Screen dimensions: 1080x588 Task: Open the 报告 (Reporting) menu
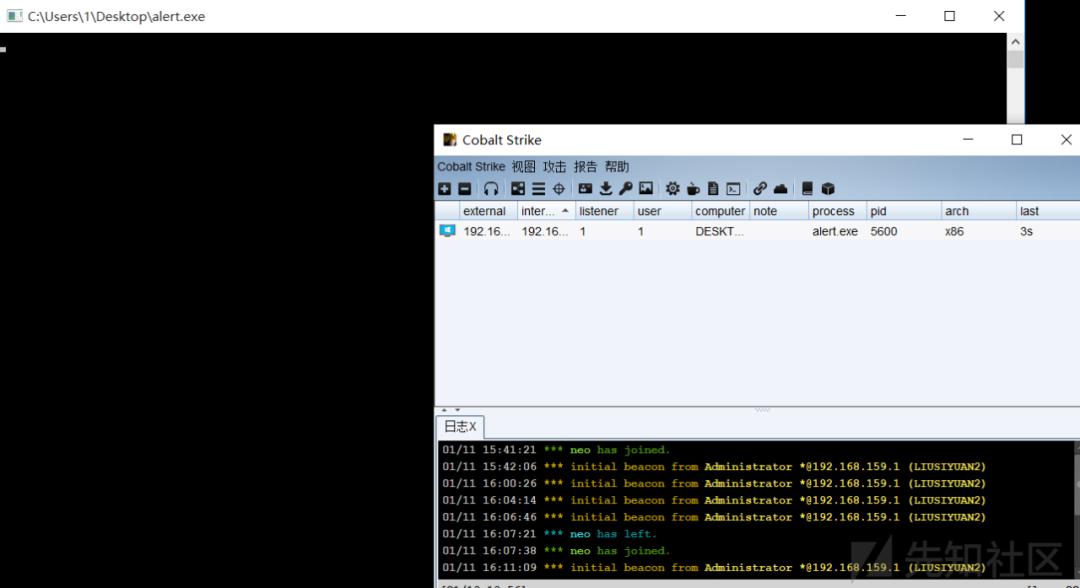[x=585, y=167]
